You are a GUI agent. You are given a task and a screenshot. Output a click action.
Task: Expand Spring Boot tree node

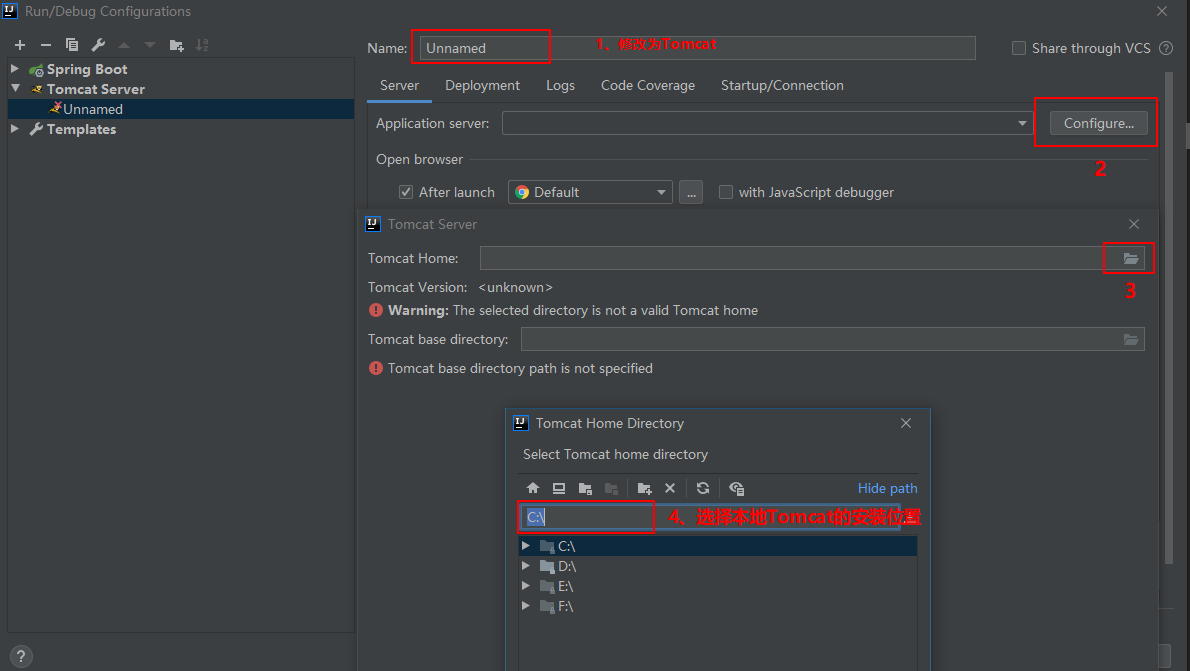coord(14,68)
